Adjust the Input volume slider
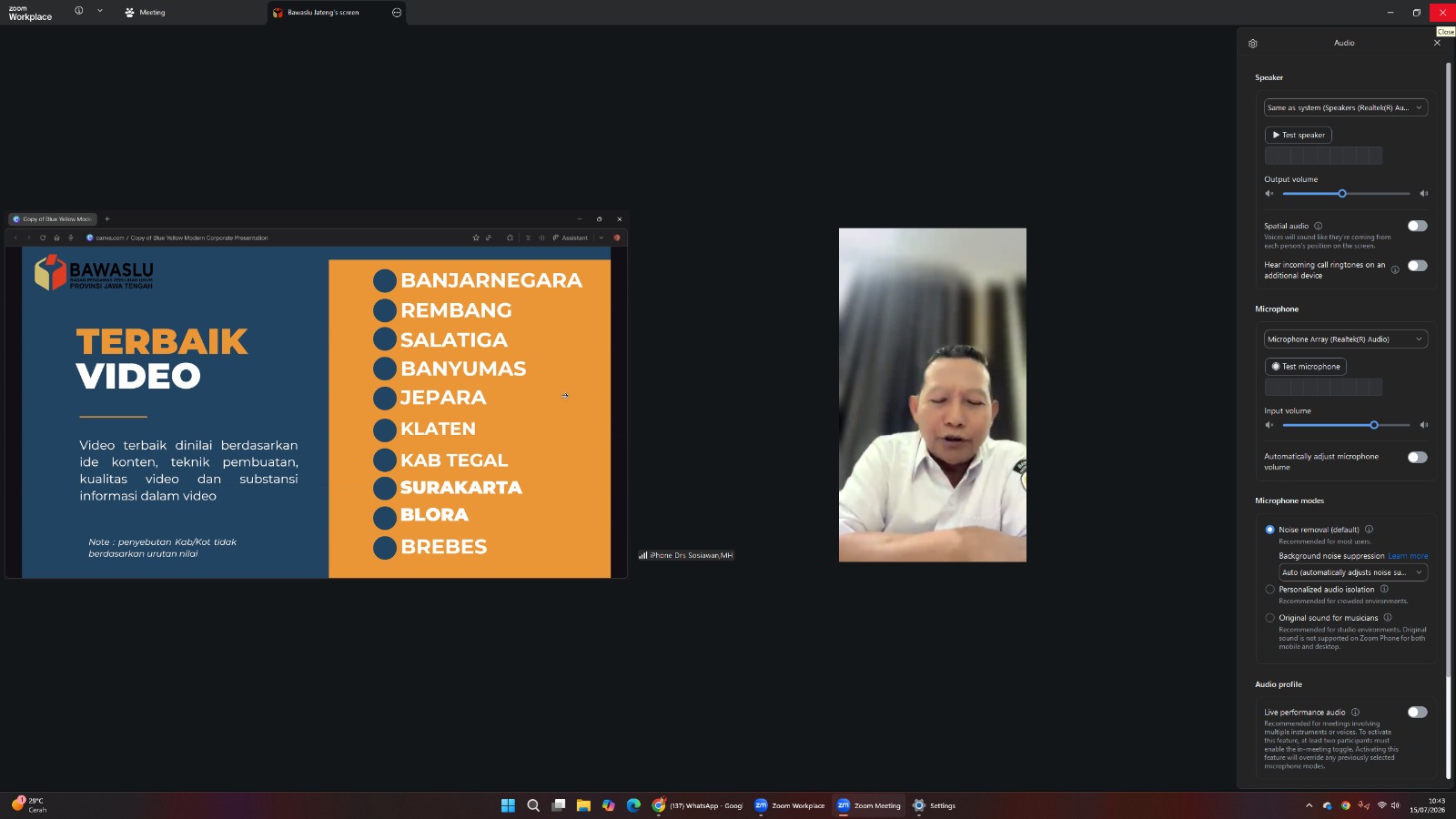The height and width of the screenshot is (819, 1456). pos(1346,425)
